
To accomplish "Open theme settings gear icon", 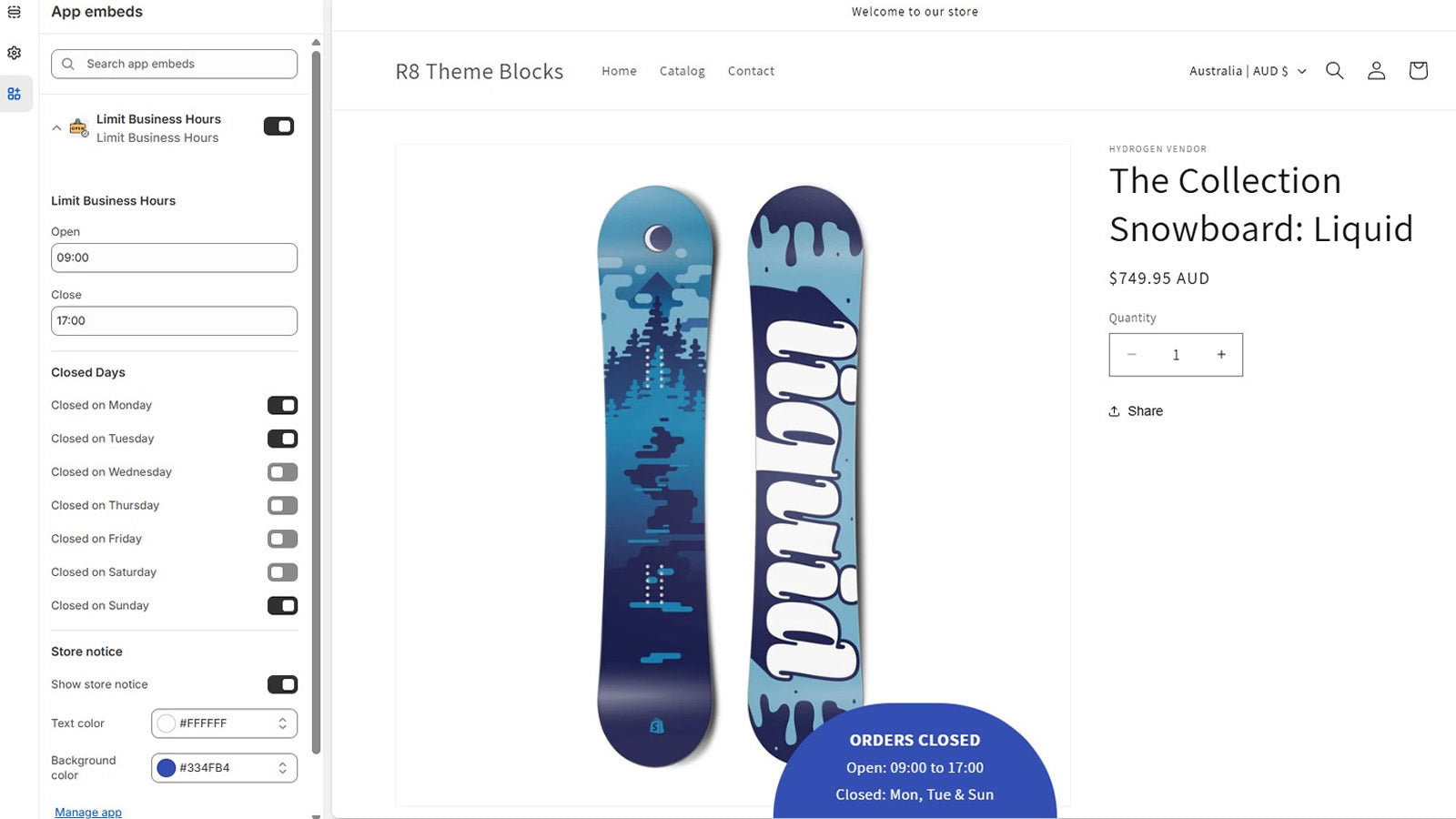I will [x=15, y=53].
